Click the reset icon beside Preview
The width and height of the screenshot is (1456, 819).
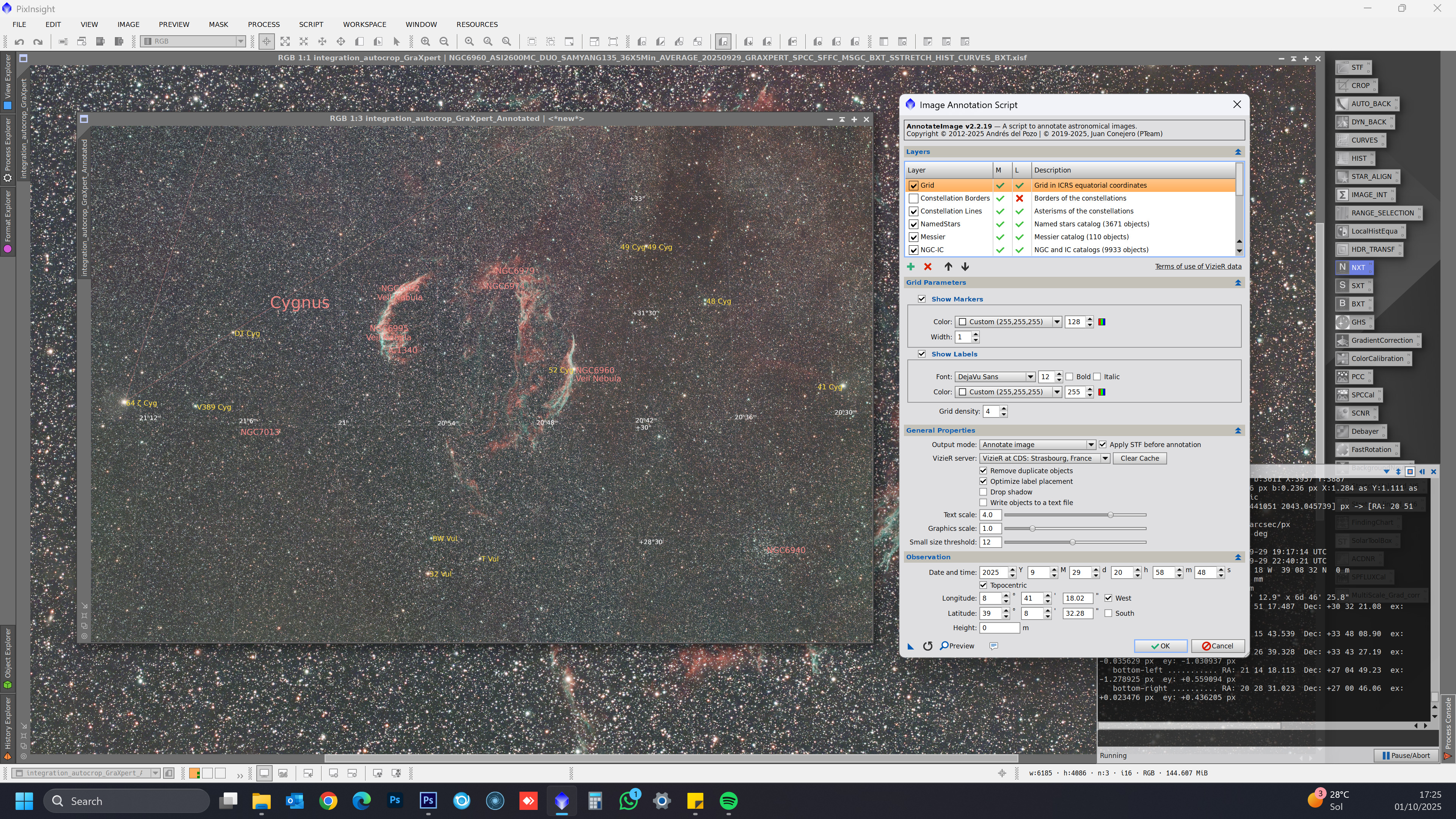pos(927,646)
